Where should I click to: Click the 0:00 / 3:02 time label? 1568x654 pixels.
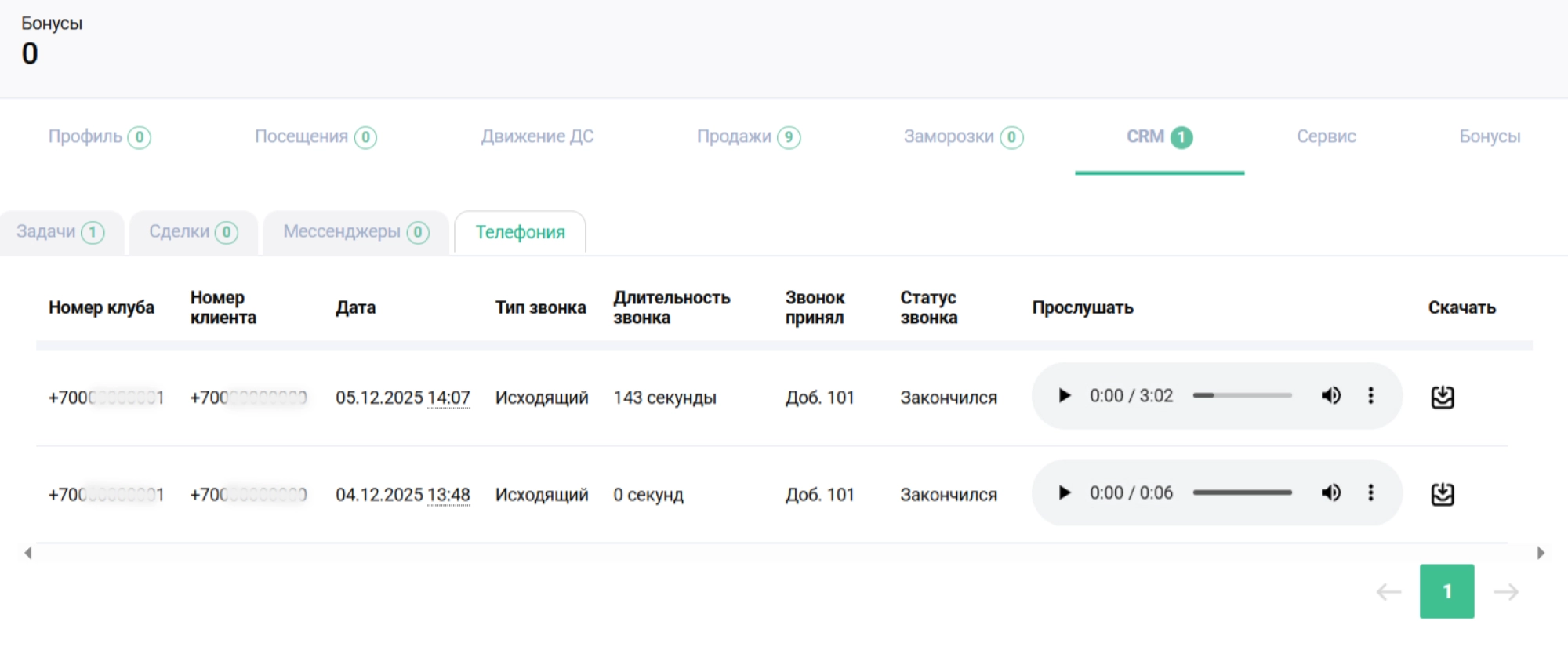(x=1131, y=396)
